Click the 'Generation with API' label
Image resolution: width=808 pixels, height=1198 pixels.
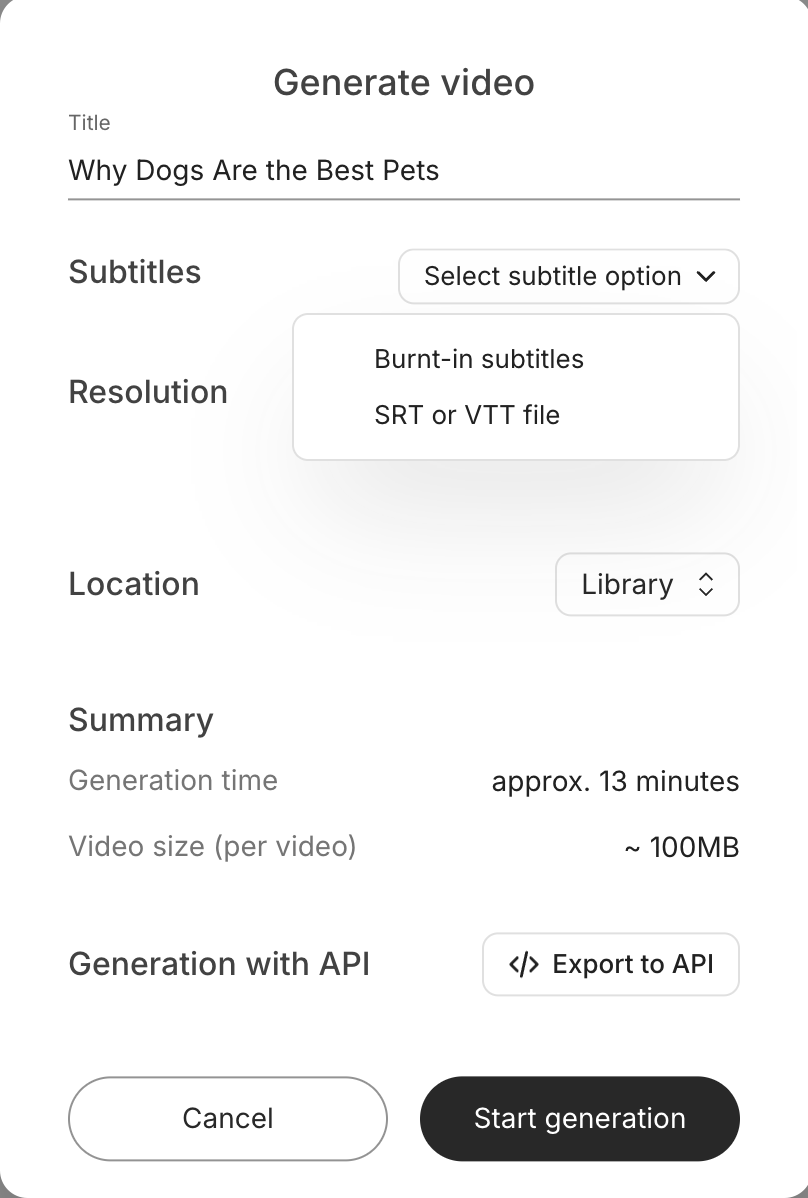[219, 964]
